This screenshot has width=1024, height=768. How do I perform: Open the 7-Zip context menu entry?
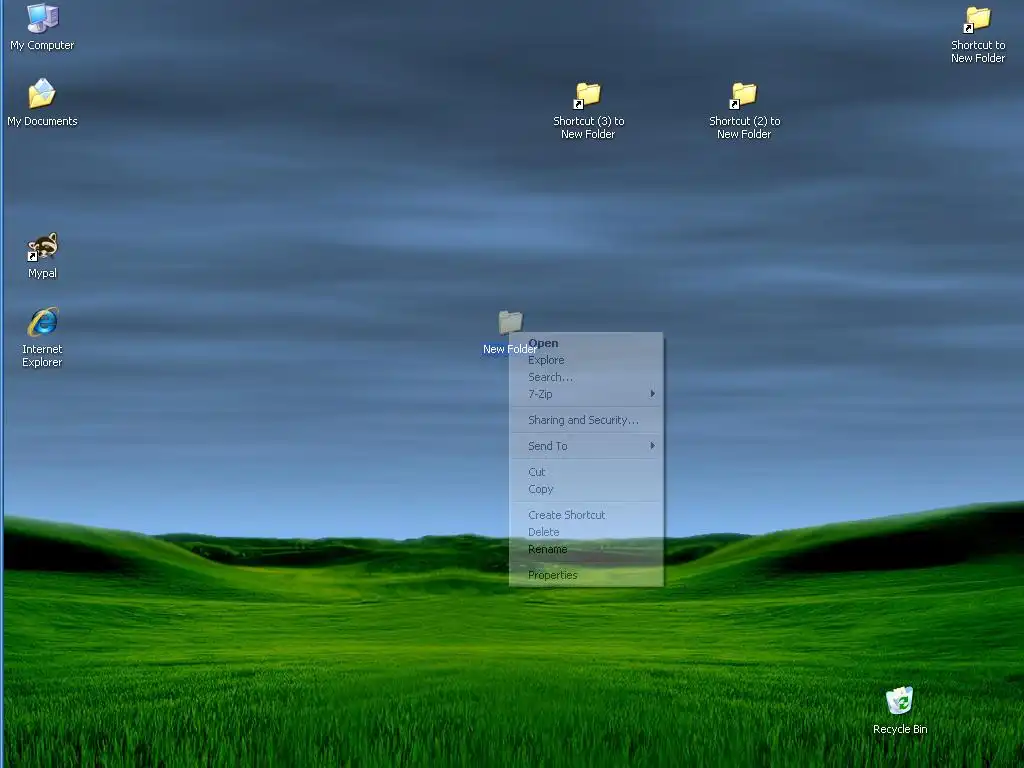pos(586,394)
